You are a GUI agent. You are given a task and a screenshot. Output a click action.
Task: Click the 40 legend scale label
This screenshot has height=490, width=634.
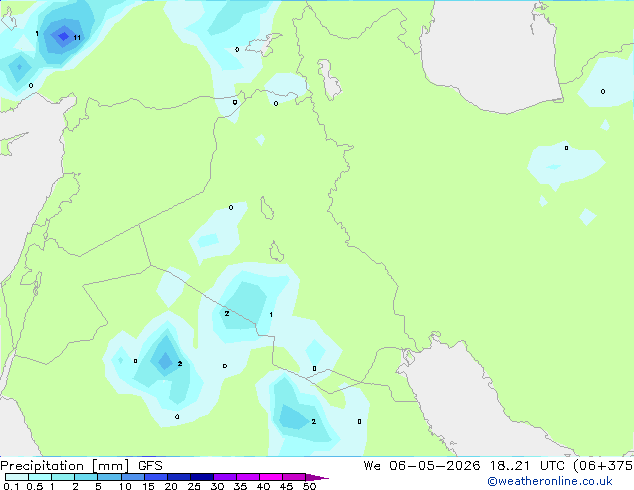(x=263, y=486)
